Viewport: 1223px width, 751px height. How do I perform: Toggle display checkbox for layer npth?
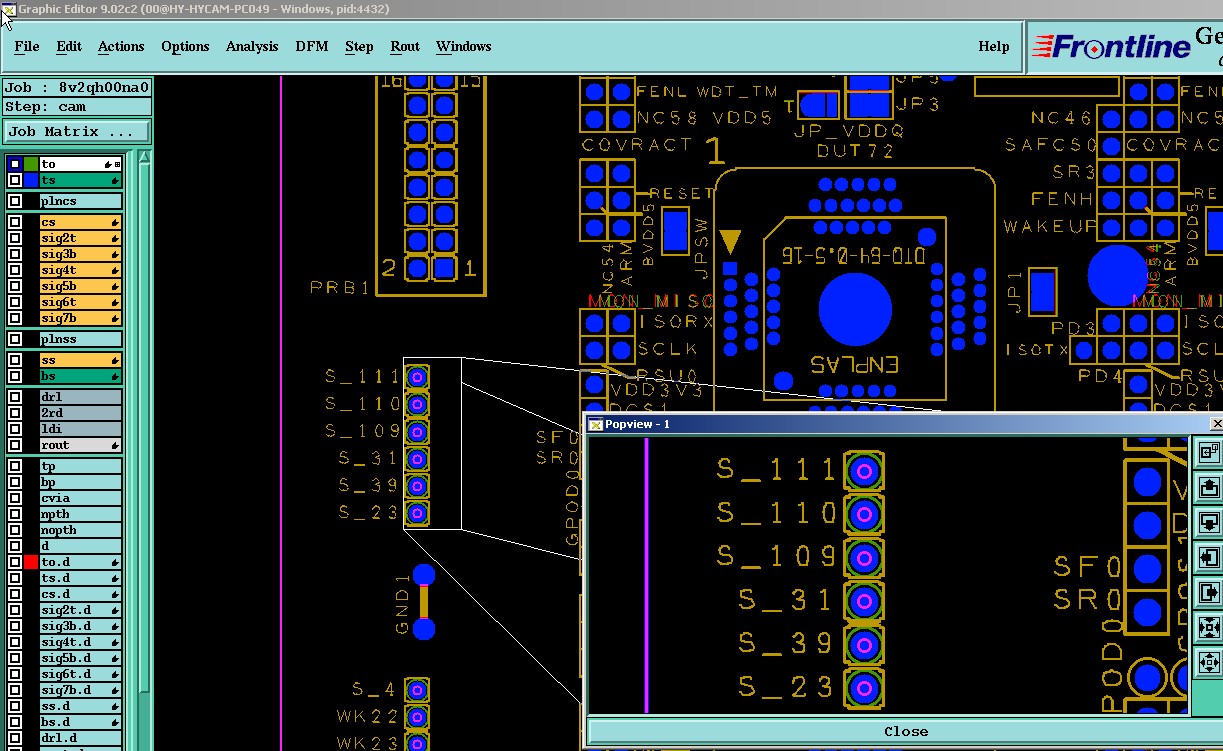coord(14,514)
